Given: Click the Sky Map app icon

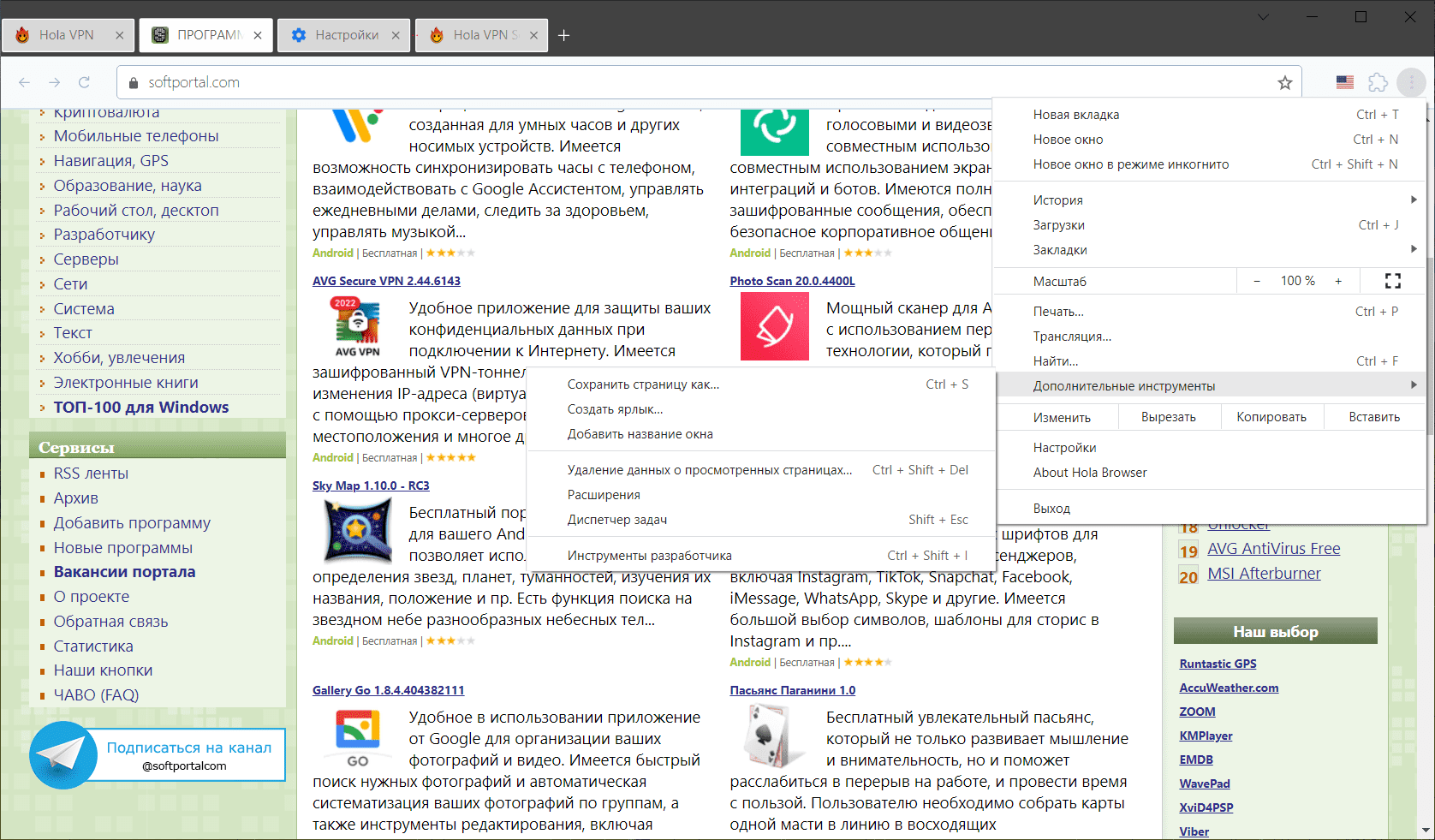Looking at the screenshot, I should click(358, 531).
